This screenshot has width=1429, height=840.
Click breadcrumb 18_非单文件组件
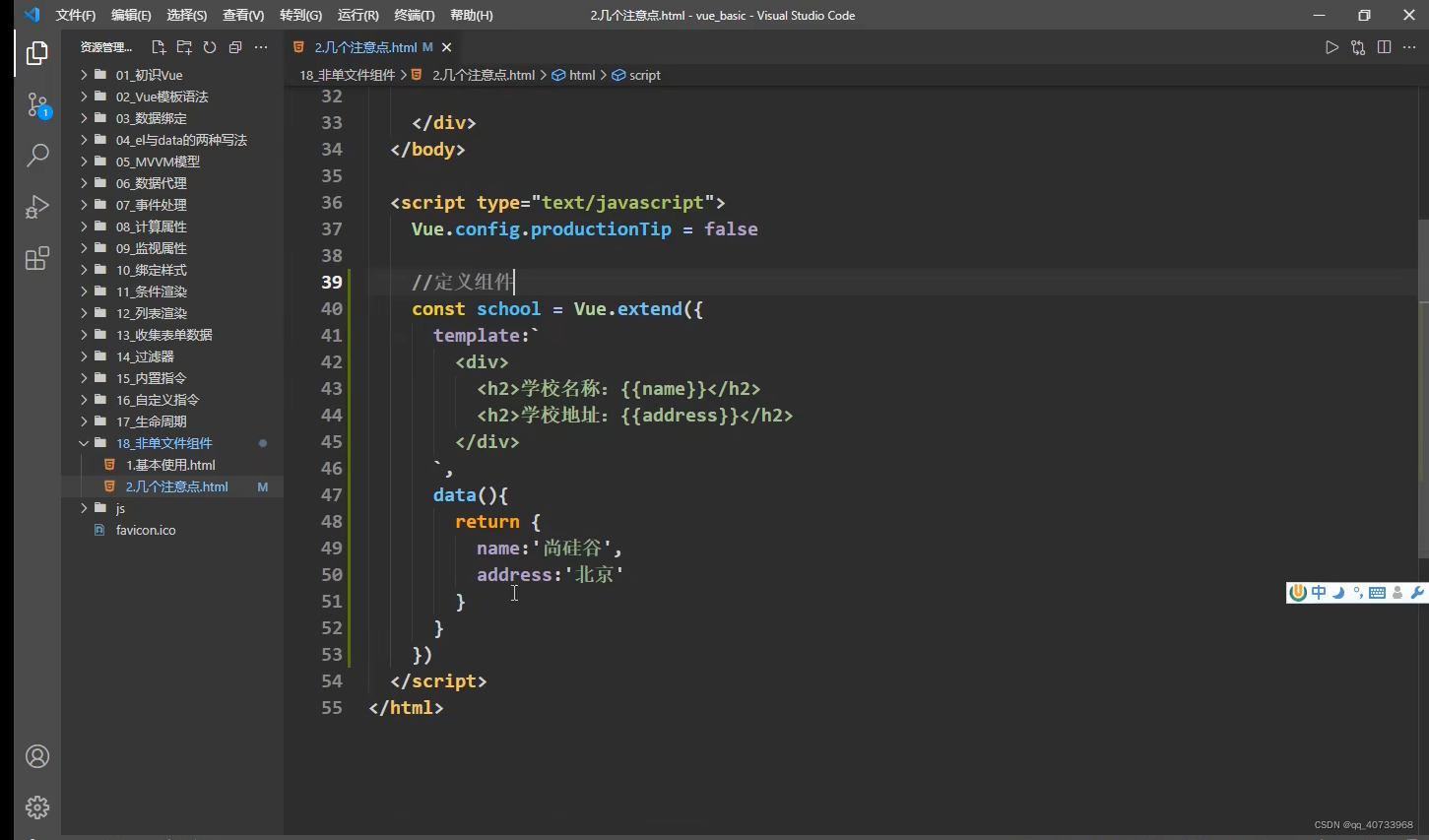[x=347, y=75]
